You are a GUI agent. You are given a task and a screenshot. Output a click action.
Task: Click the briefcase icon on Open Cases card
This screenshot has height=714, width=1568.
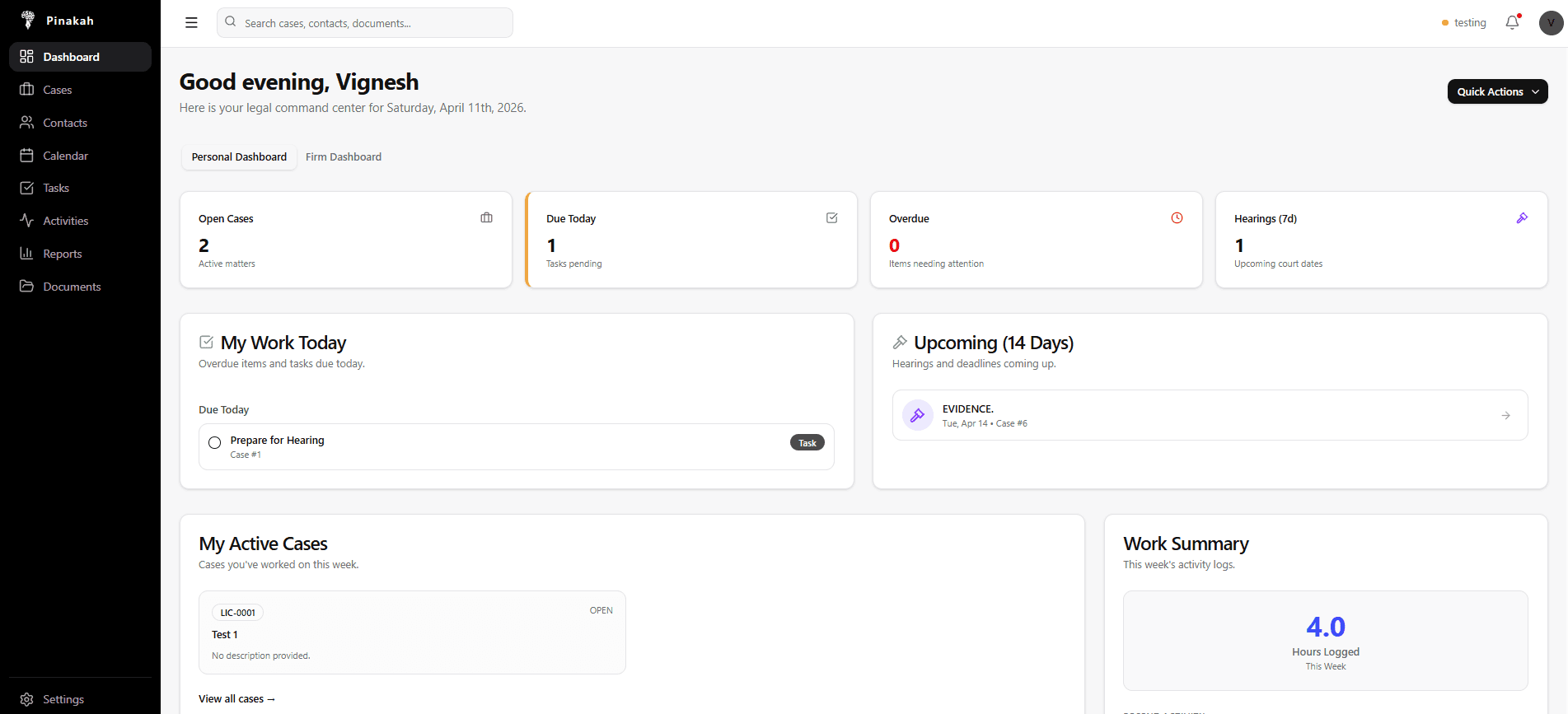pos(487,218)
